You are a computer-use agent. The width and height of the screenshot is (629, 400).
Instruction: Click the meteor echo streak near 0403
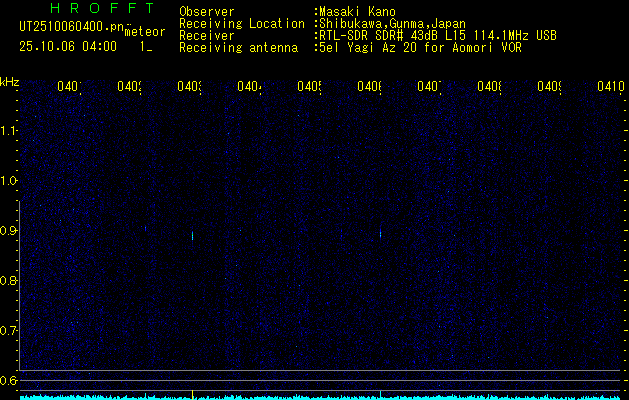tap(193, 236)
